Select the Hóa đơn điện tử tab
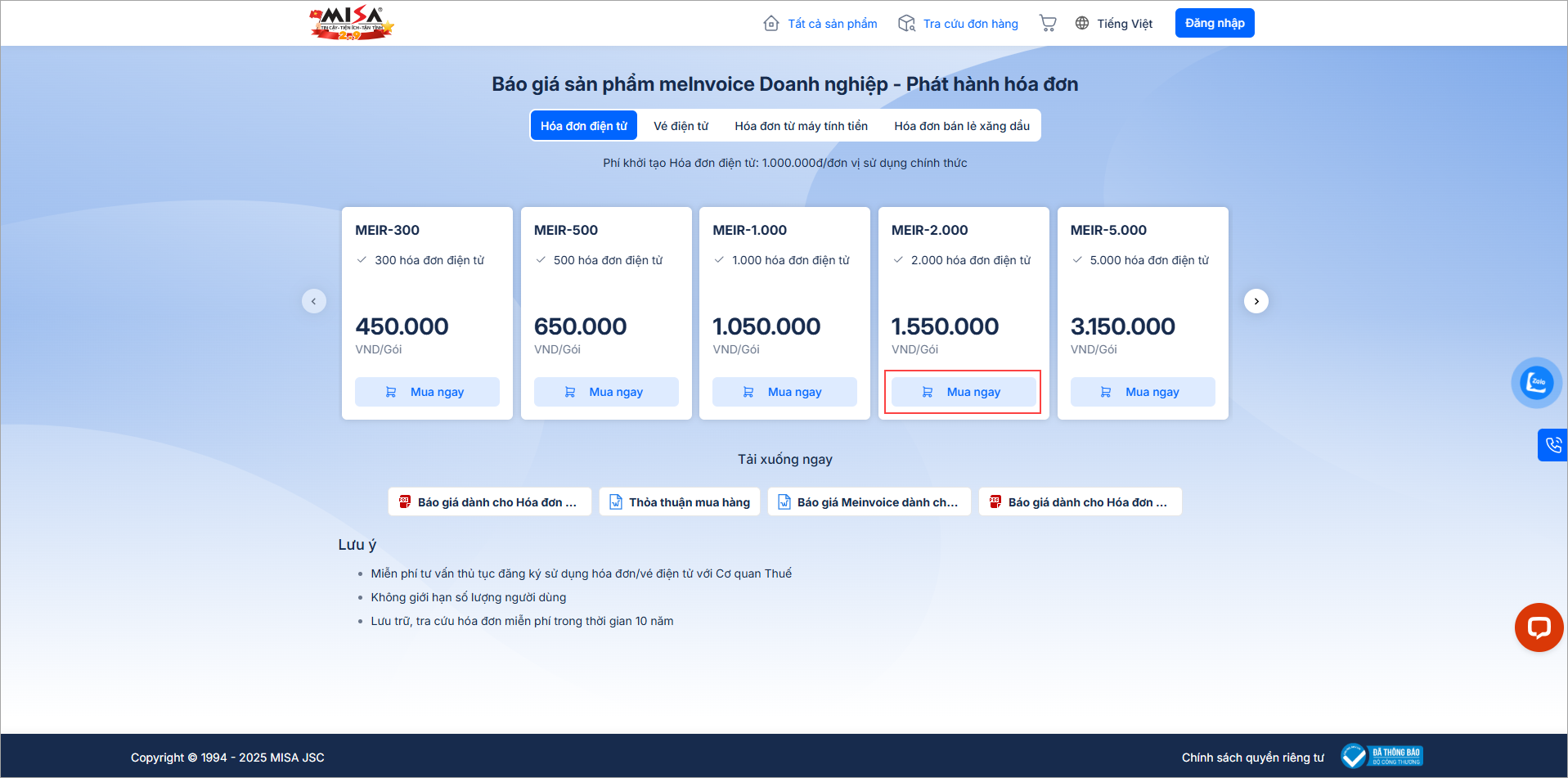Image resolution: width=1568 pixels, height=778 pixels. click(584, 125)
